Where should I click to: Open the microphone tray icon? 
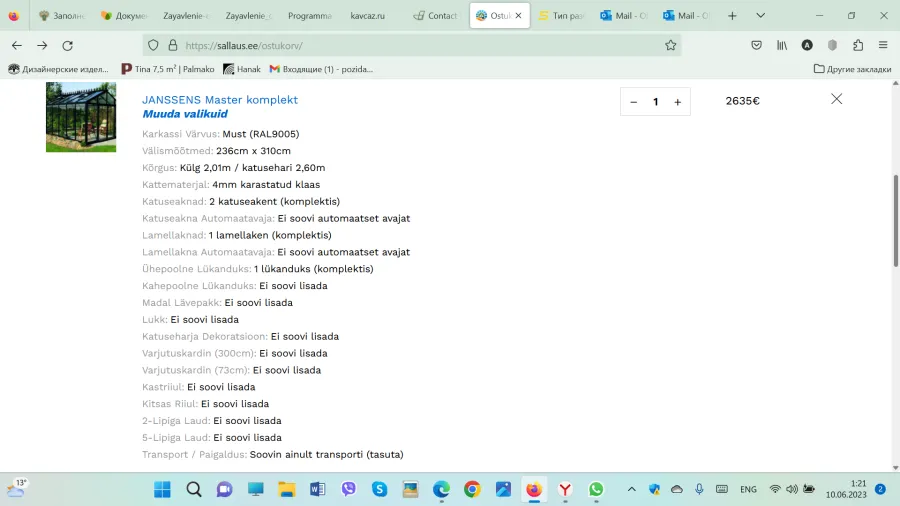coord(699,489)
